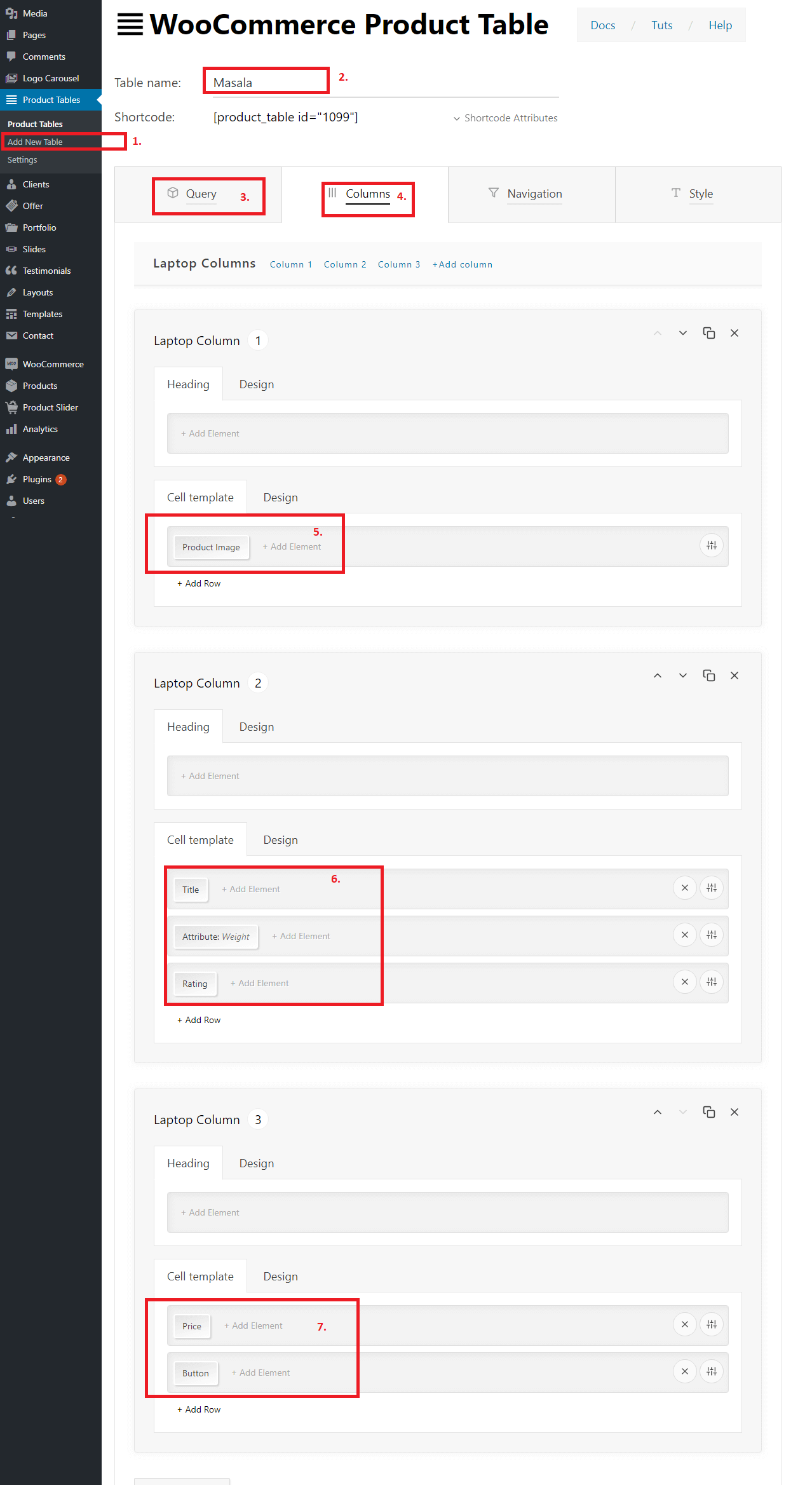The width and height of the screenshot is (812, 1485).
Task: Delete the Button row
Action: [685, 1371]
